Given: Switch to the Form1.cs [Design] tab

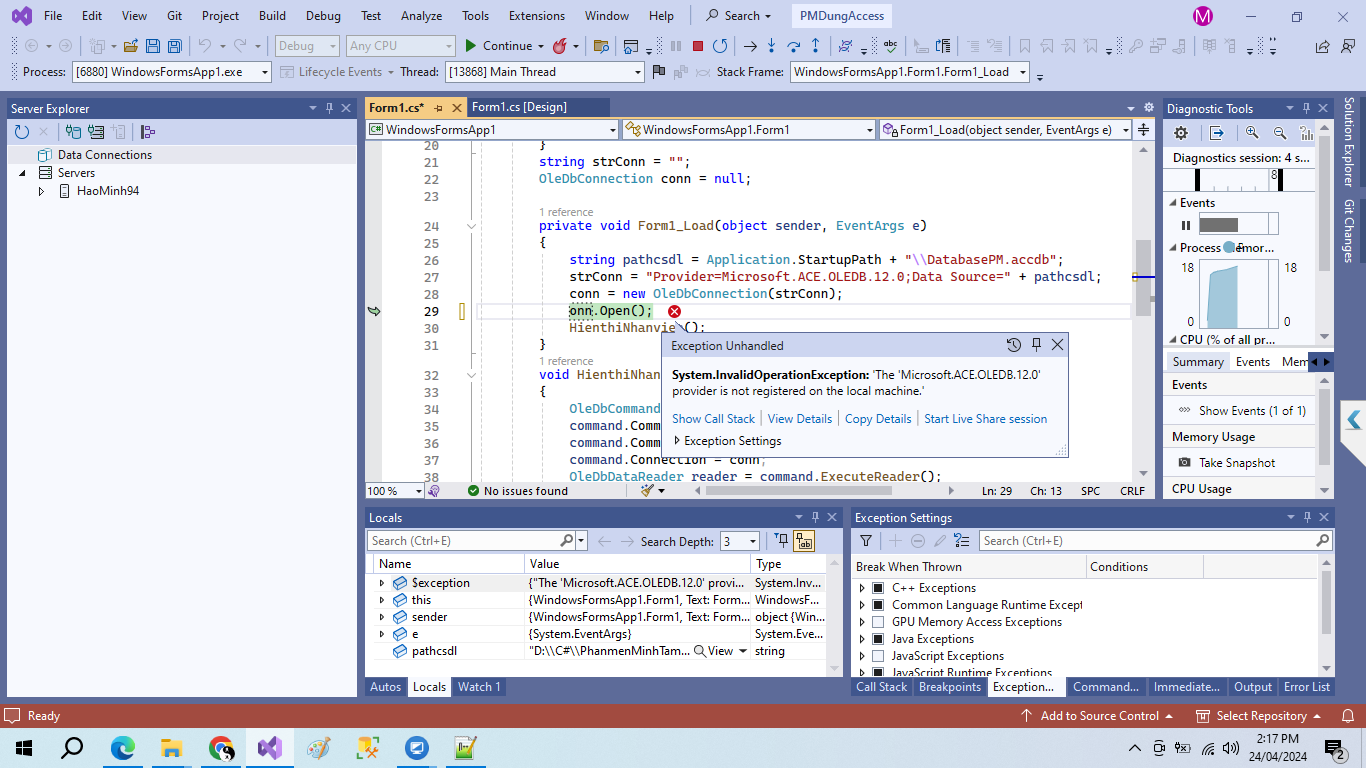Looking at the screenshot, I should click(519, 107).
